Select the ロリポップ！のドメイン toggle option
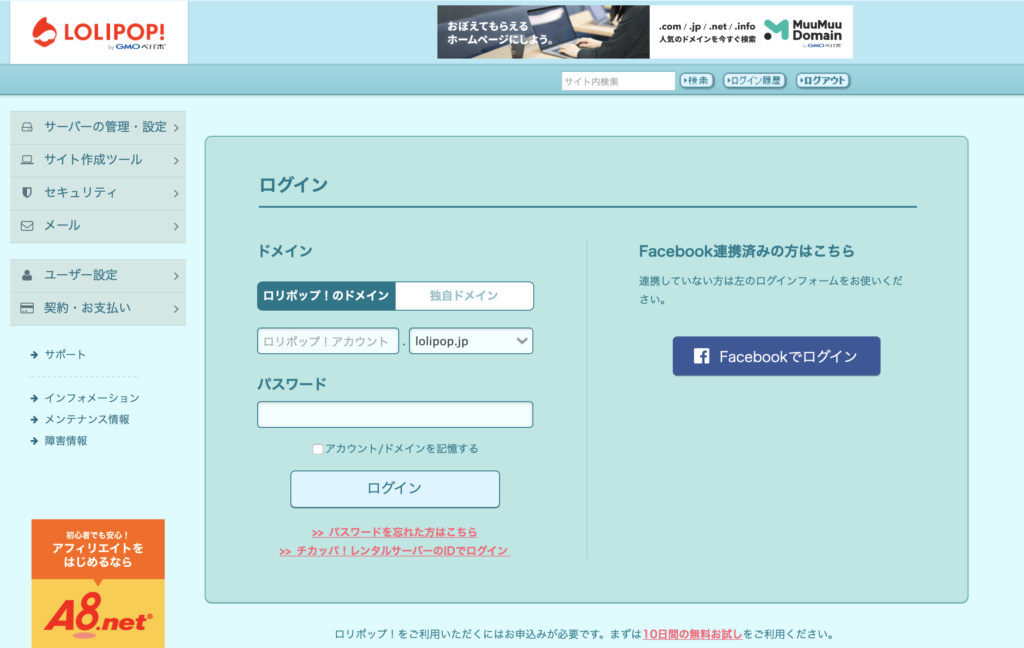This screenshot has width=1024, height=648. [326, 296]
